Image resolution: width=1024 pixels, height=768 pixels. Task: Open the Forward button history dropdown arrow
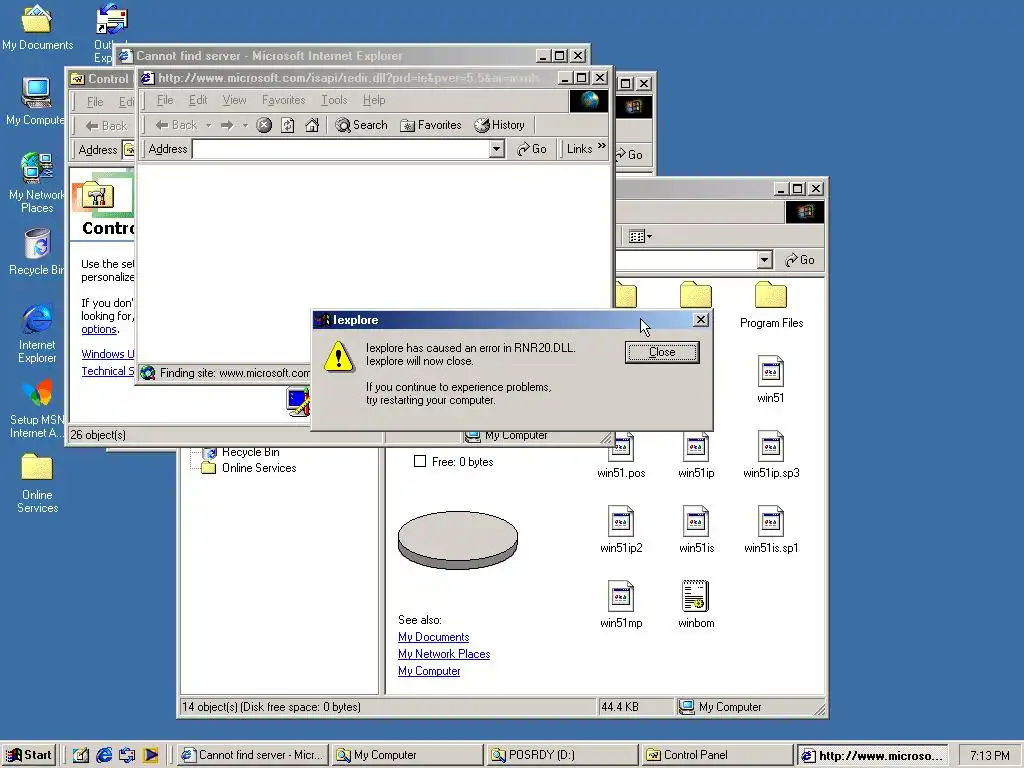(246, 125)
